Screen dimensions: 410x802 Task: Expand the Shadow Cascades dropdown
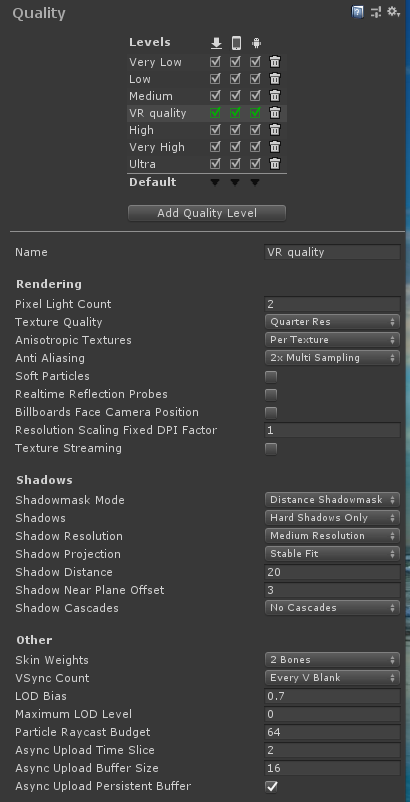pos(332,608)
